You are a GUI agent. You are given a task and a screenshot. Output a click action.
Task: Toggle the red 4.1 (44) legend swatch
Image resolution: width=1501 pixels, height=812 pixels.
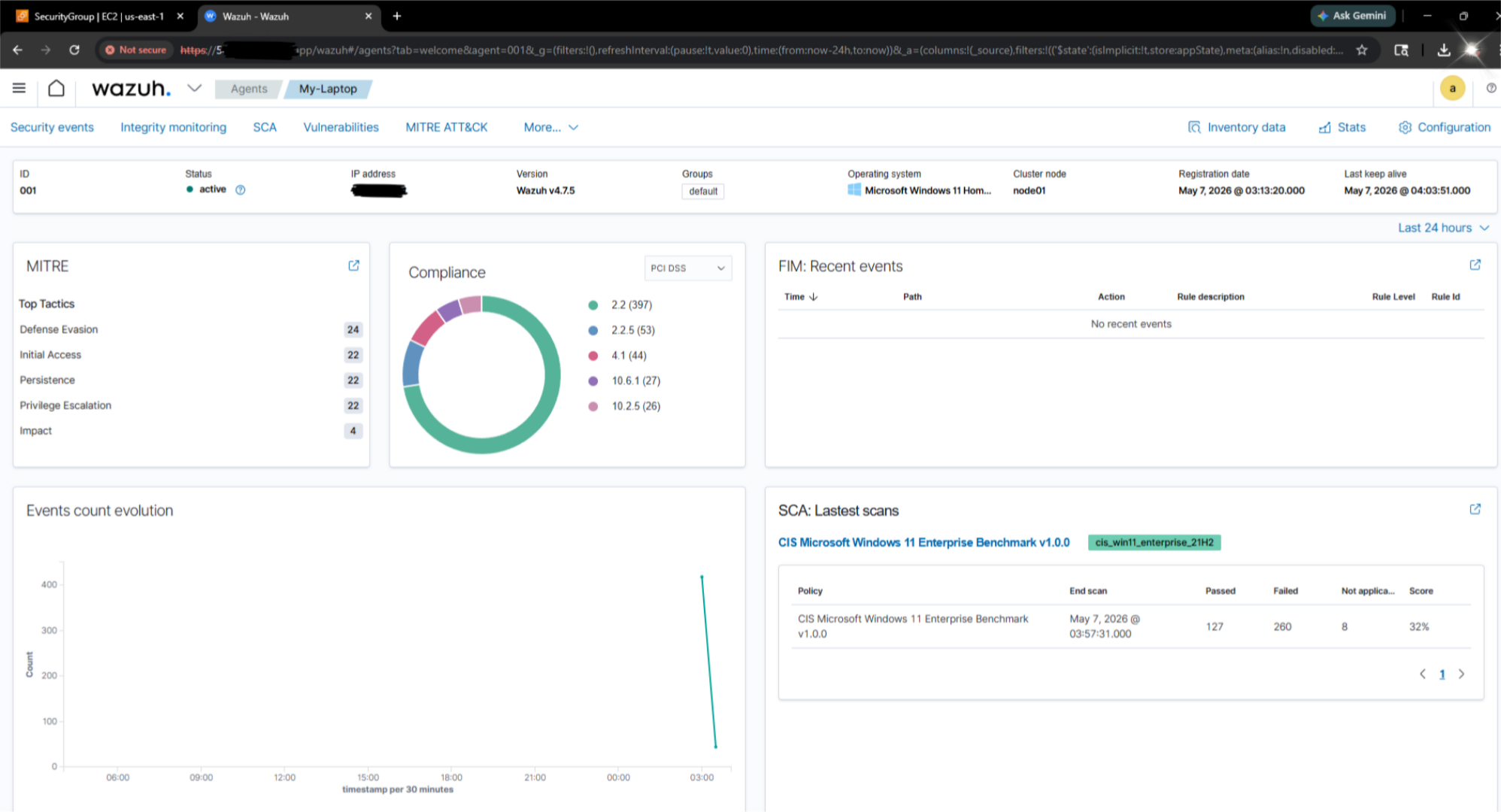593,356
